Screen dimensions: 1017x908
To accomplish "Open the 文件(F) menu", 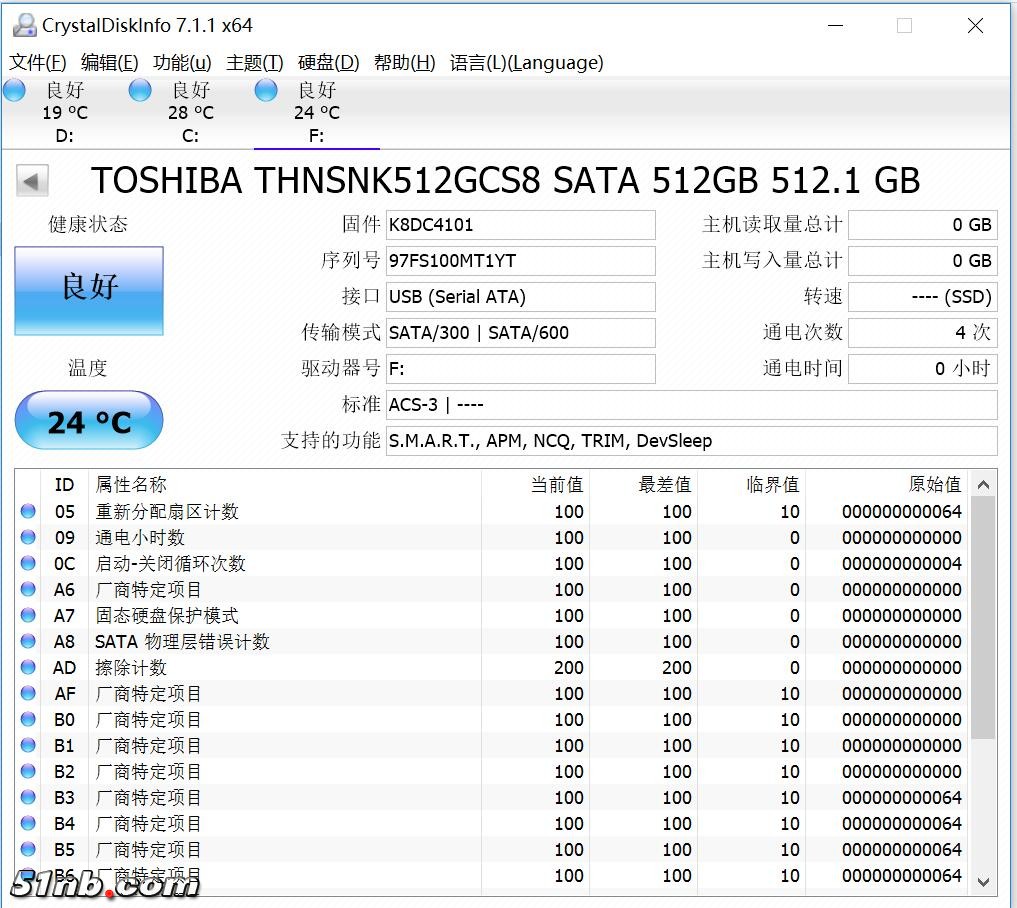I will (x=38, y=63).
